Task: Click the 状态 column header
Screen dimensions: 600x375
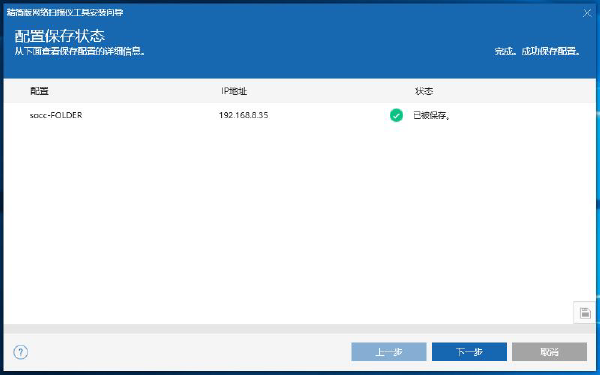Action: (424, 91)
